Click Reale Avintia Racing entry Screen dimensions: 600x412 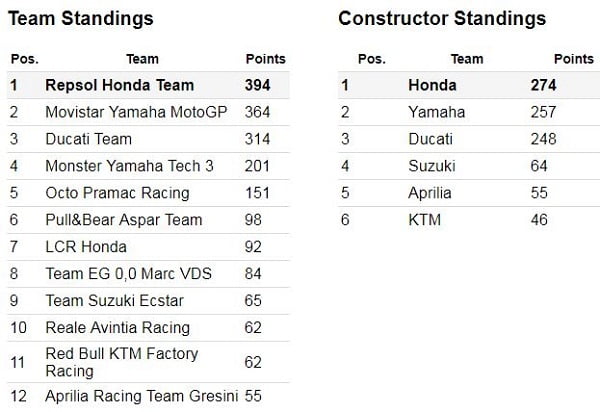click(117, 328)
